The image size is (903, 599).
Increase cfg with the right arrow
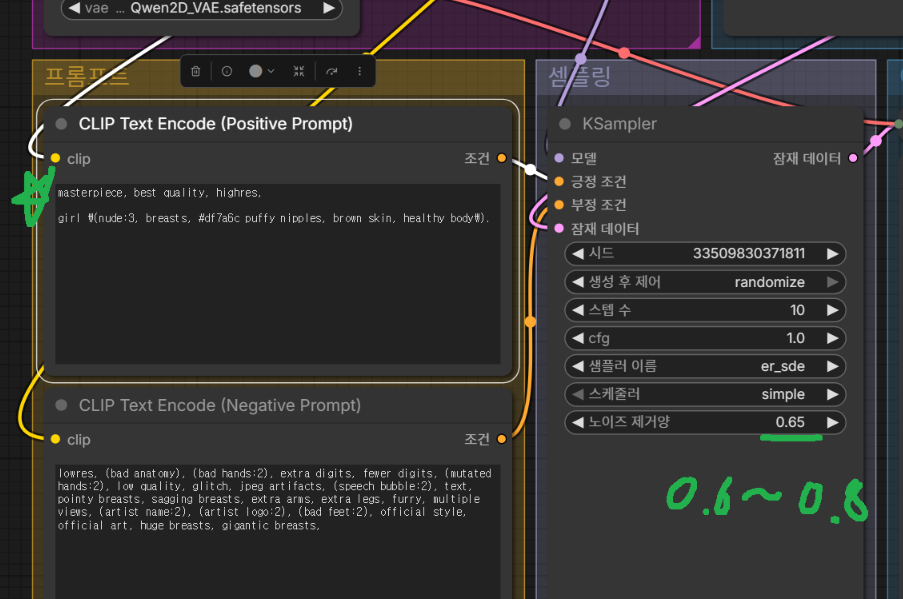click(x=832, y=338)
